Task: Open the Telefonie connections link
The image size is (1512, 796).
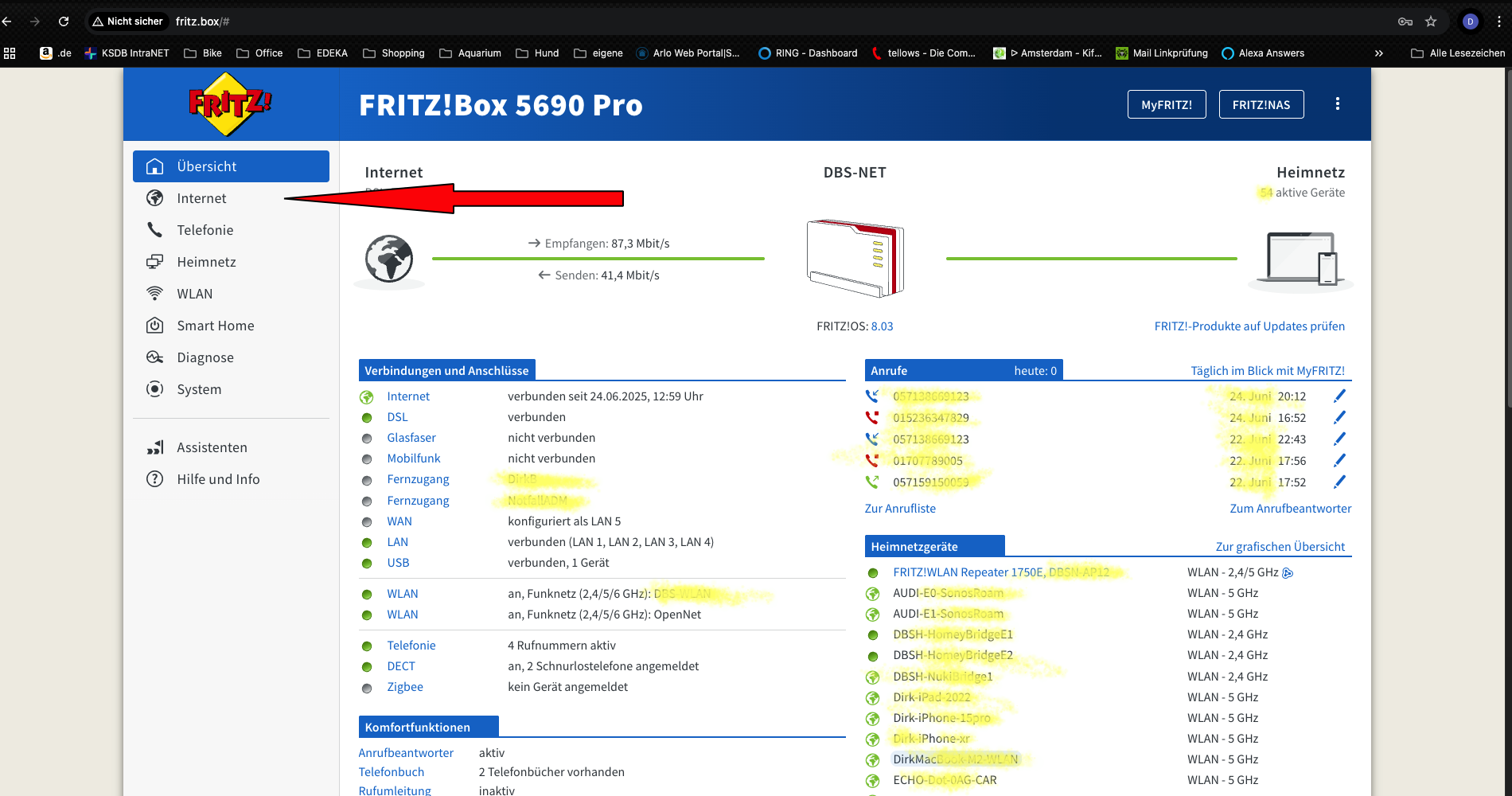Action: pyautogui.click(x=411, y=646)
